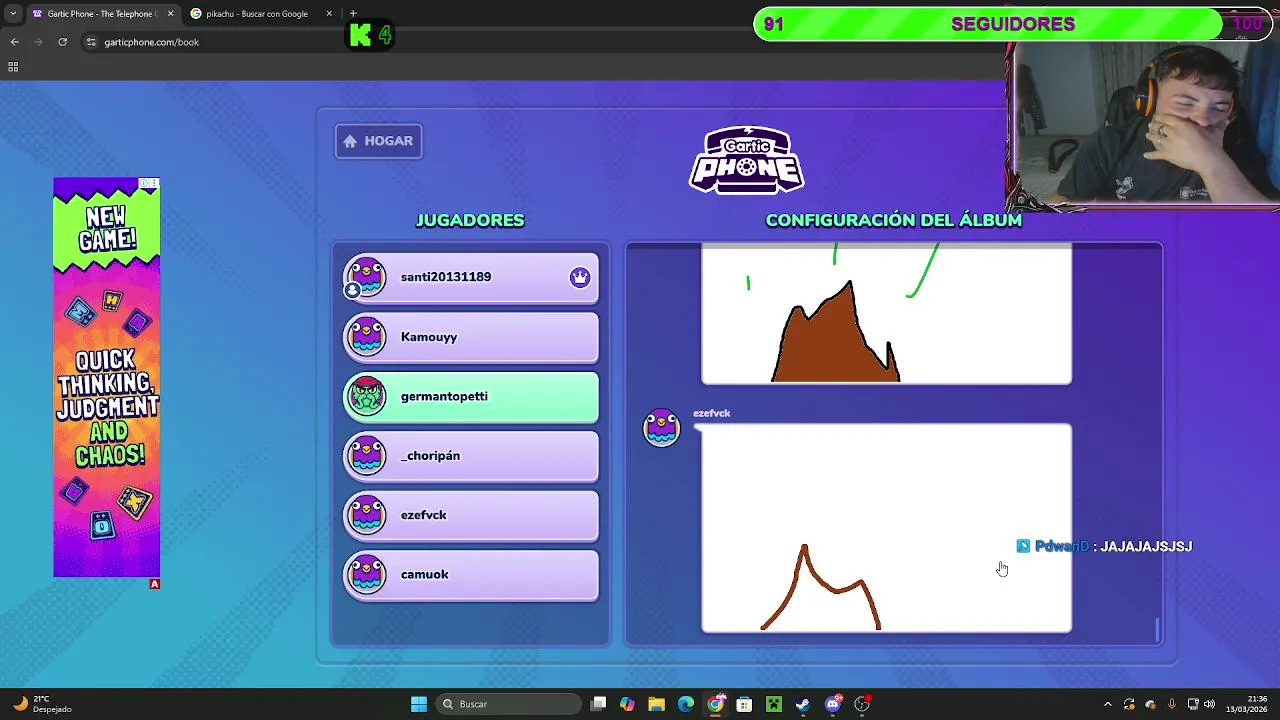Open the Windows Start menu
The image size is (1280, 720).
point(419,704)
